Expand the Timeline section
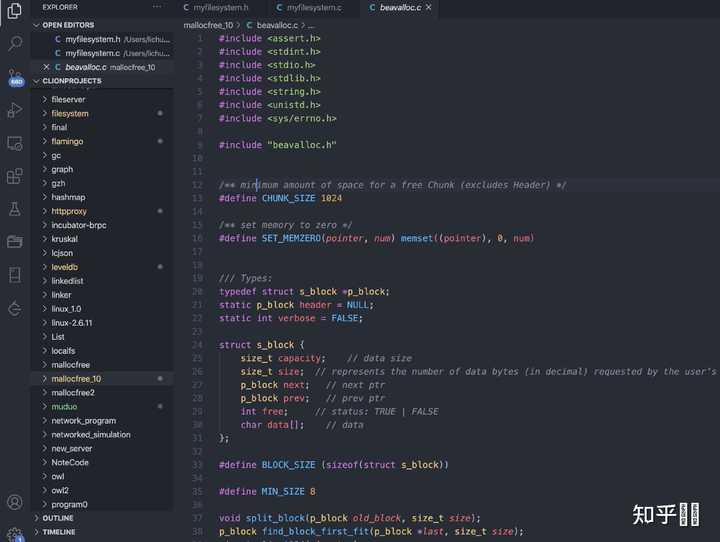 tap(102, 532)
